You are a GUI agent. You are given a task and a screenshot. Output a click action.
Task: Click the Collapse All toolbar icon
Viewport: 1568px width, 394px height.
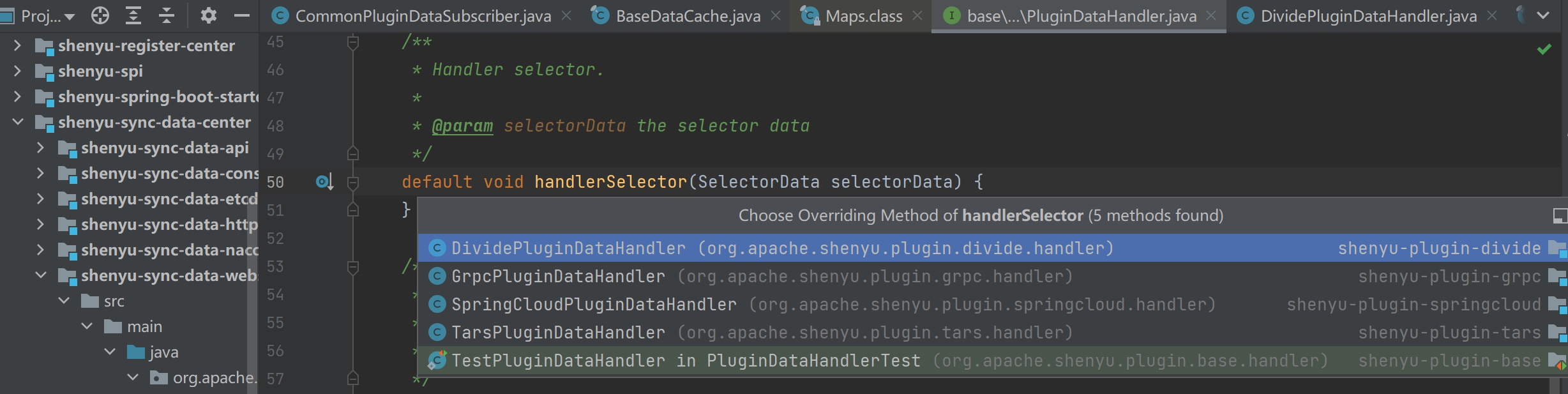(x=167, y=15)
